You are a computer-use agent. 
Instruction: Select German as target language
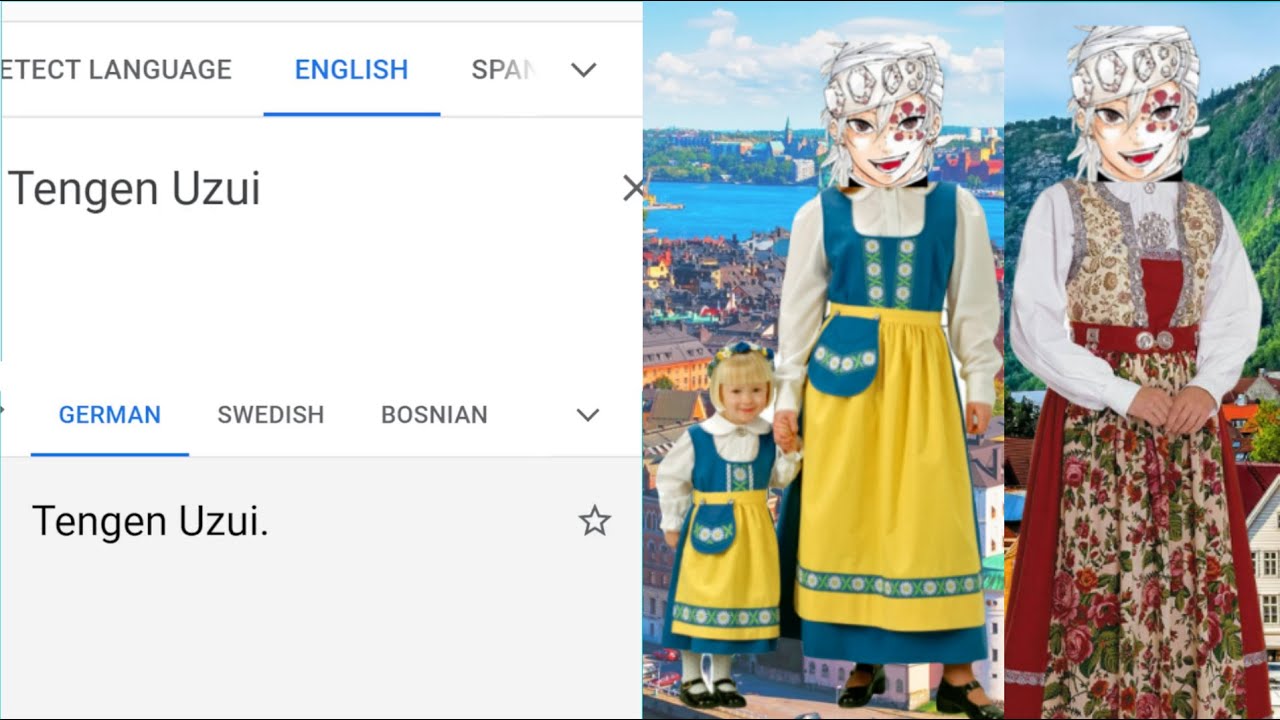[110, 415]
